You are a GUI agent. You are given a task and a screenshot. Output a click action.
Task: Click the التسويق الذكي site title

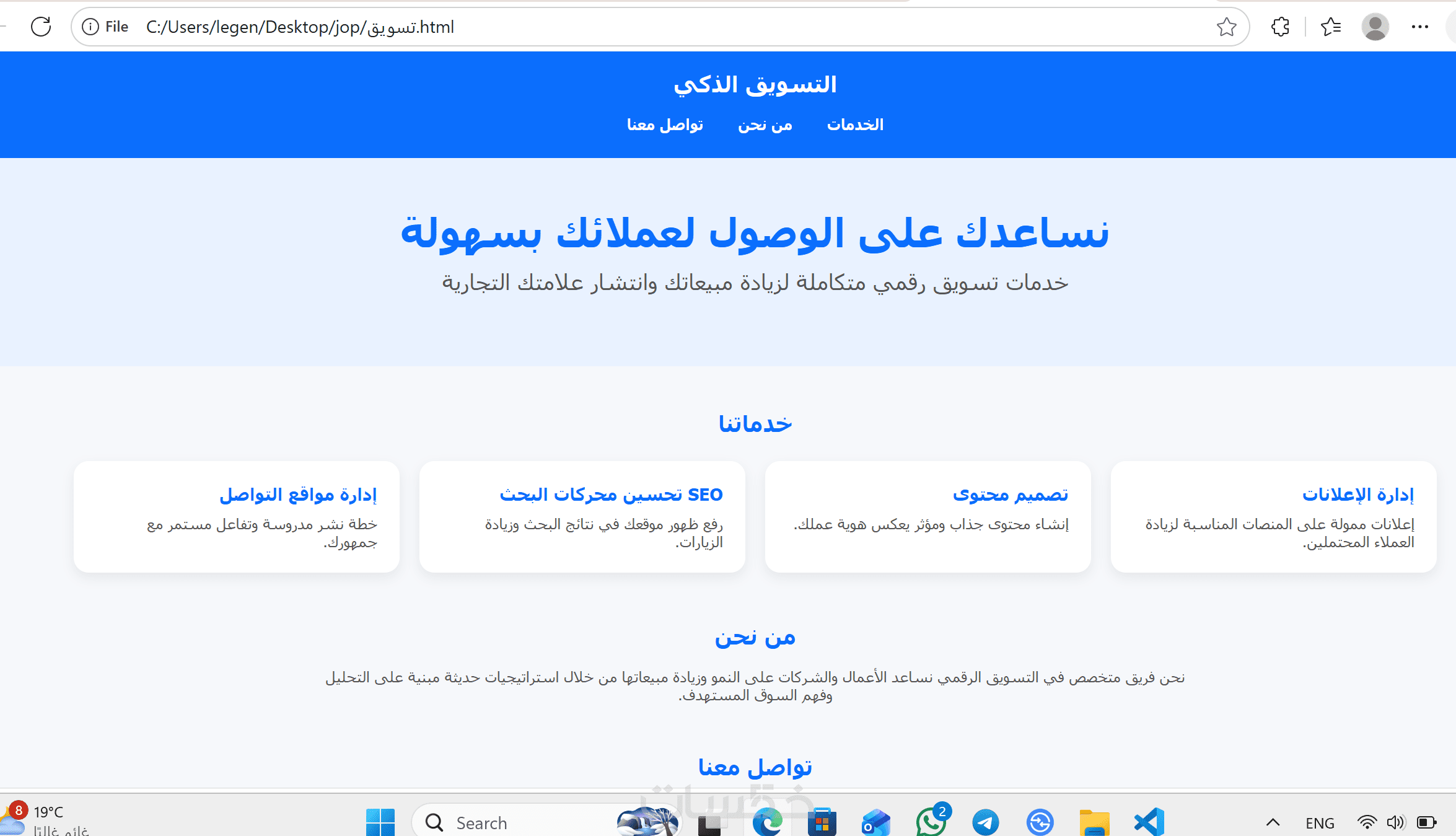click(x=755, y=84)
